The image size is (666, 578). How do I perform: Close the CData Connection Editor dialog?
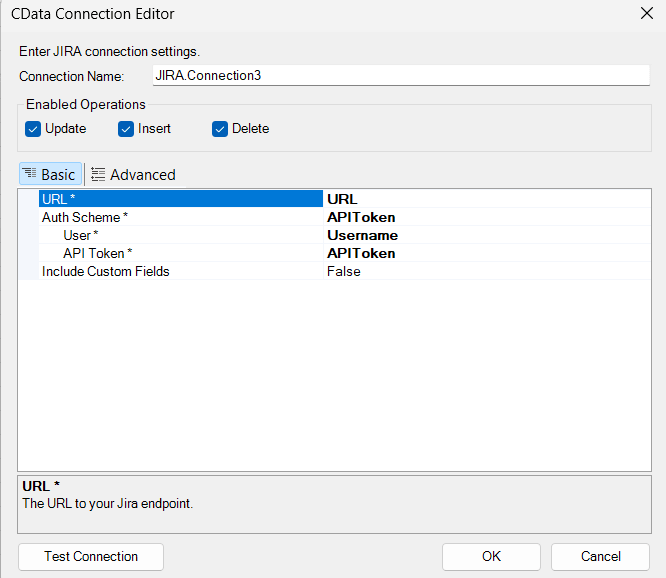(646, 13)
